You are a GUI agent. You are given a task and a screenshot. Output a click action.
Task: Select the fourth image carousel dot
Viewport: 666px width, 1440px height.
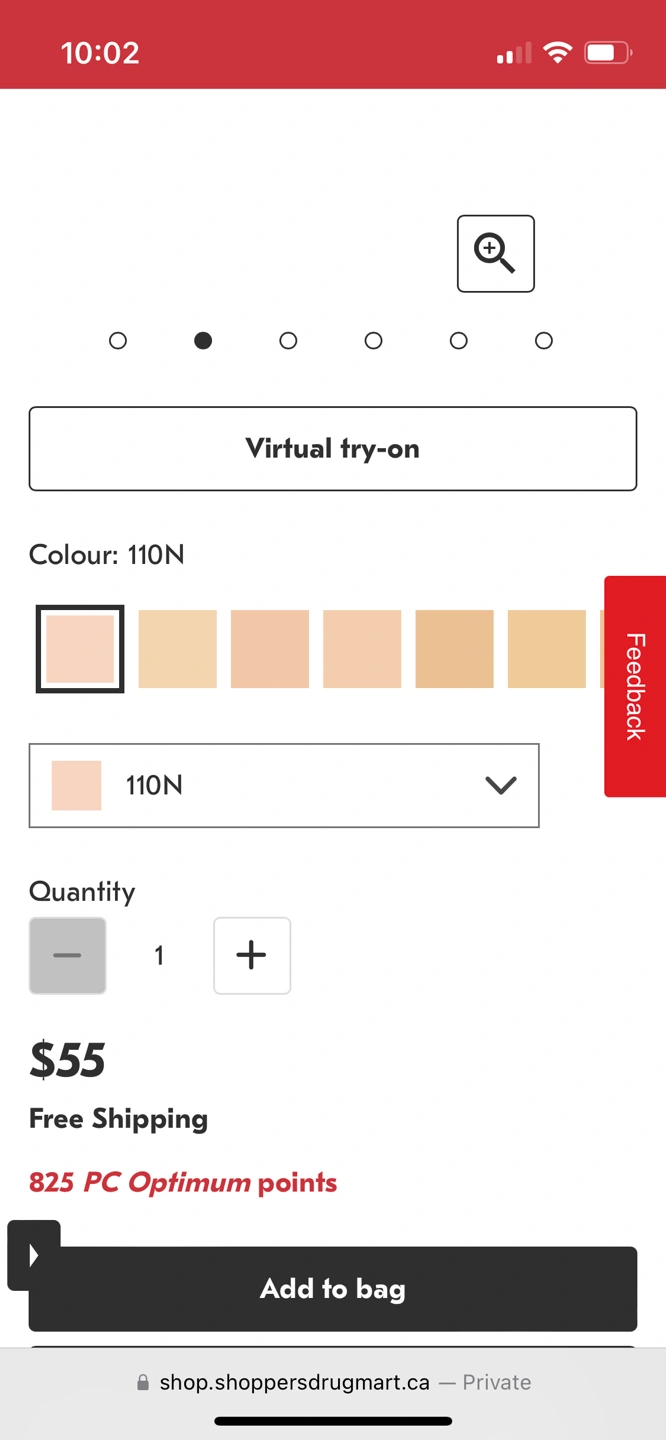[373, 341]
